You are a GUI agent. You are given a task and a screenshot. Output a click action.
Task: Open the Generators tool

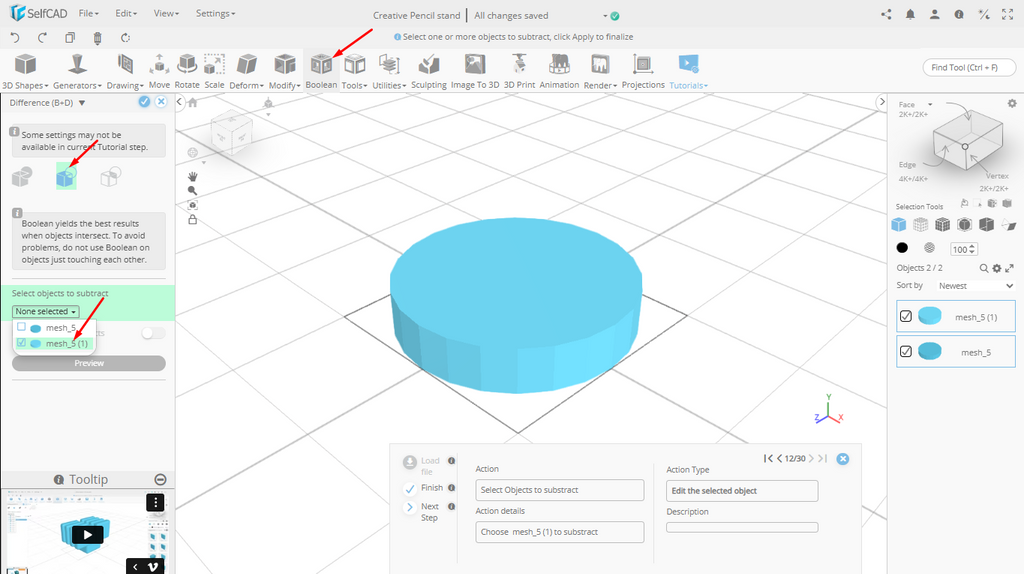point(77,72)
